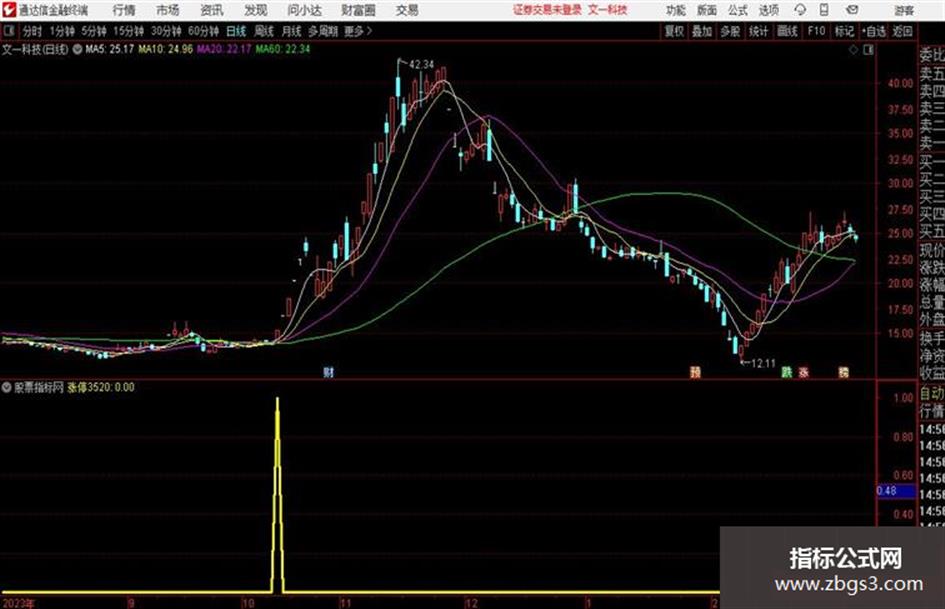The image size is (945, 609).
Task: Click the green 跌 event marker
Action: tap(786, 372)
